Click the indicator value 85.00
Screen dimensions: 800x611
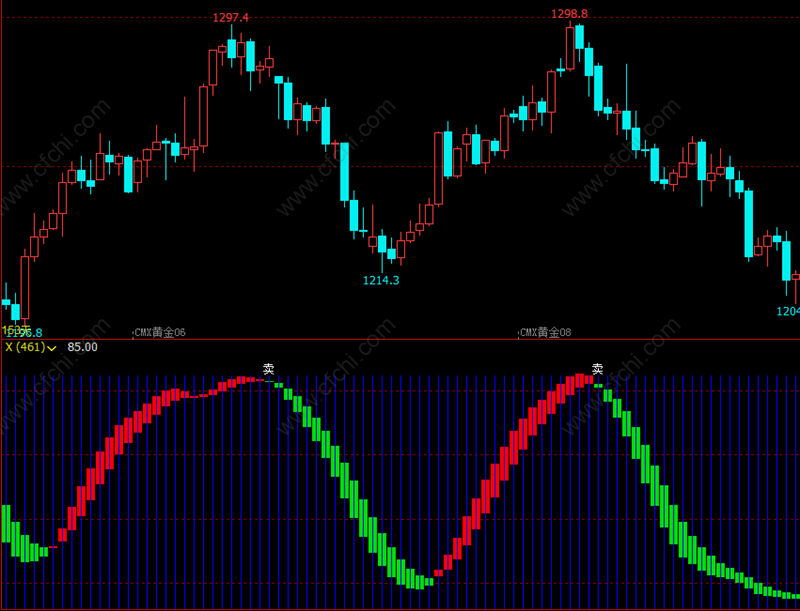coord(82,347)
